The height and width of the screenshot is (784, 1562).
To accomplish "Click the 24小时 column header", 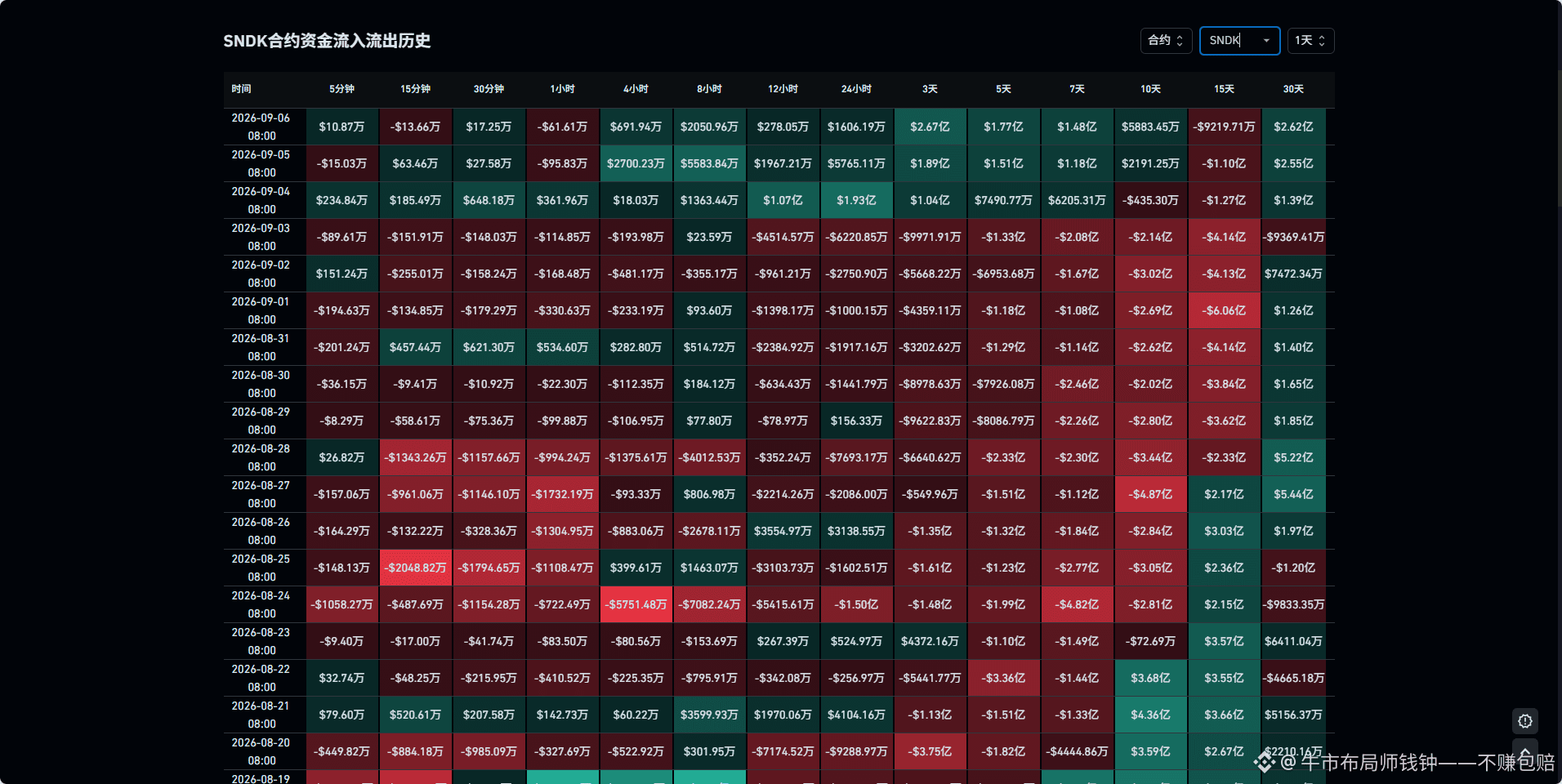I will click(856, 89).
